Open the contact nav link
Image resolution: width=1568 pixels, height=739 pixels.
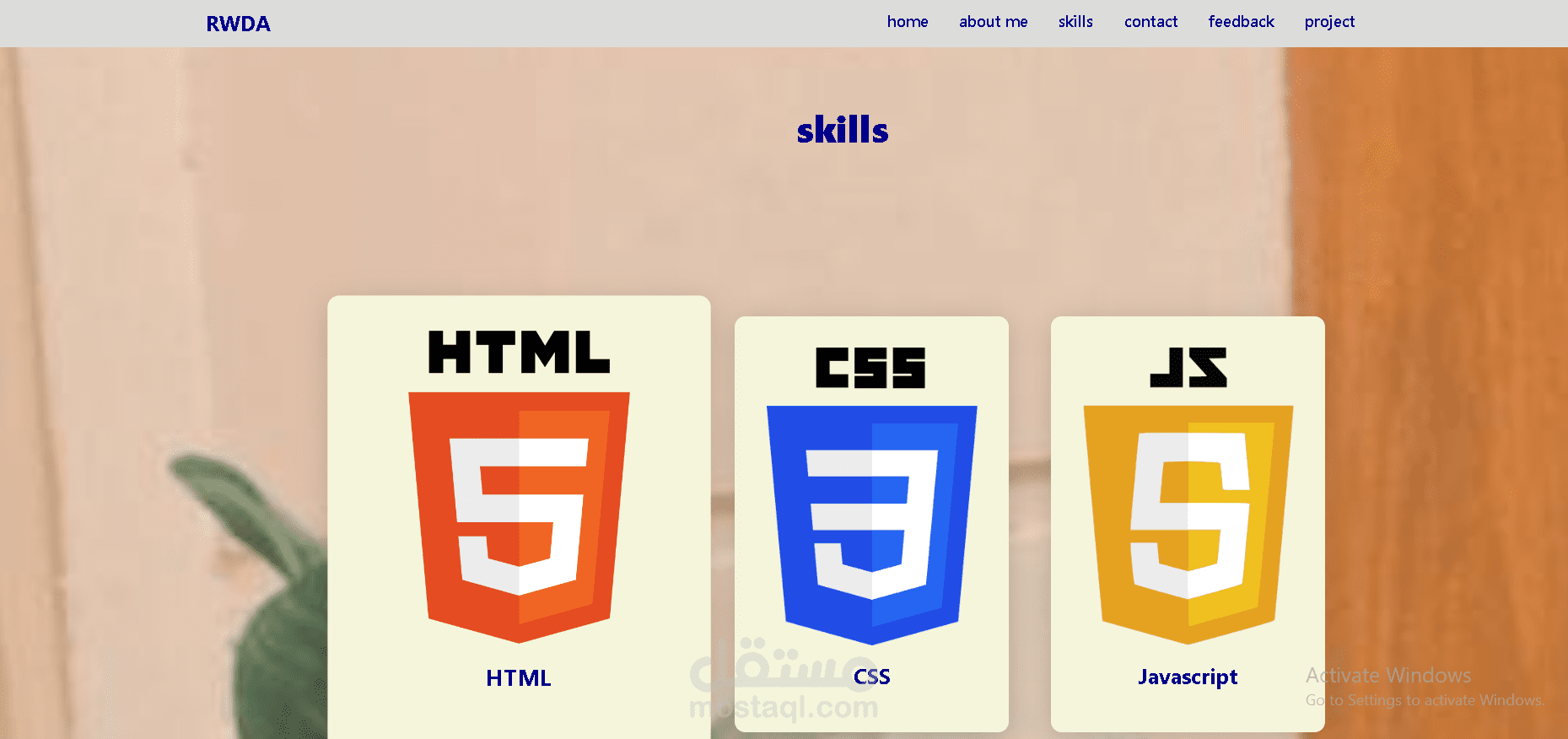[x=1150, y=22]
